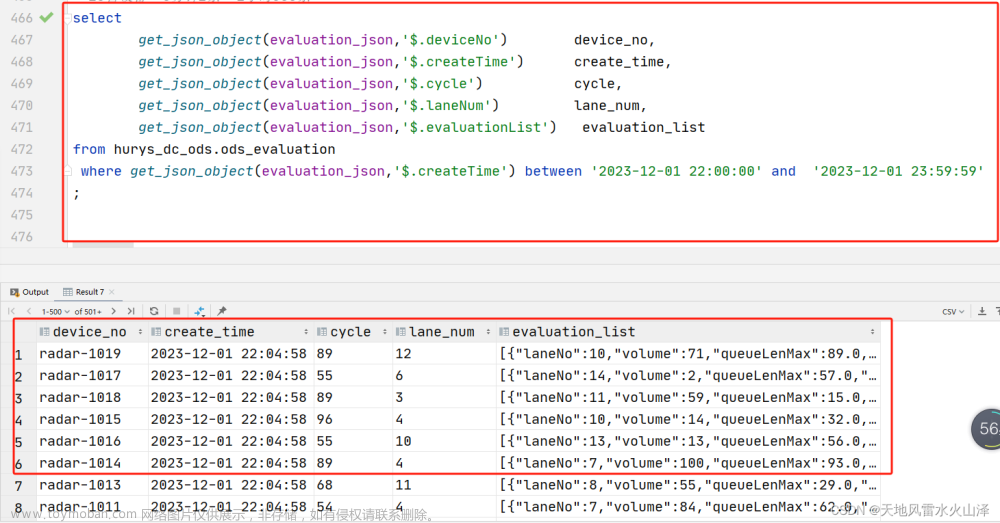Sort by cycle using its sort arrows

[x=385, y=332]
